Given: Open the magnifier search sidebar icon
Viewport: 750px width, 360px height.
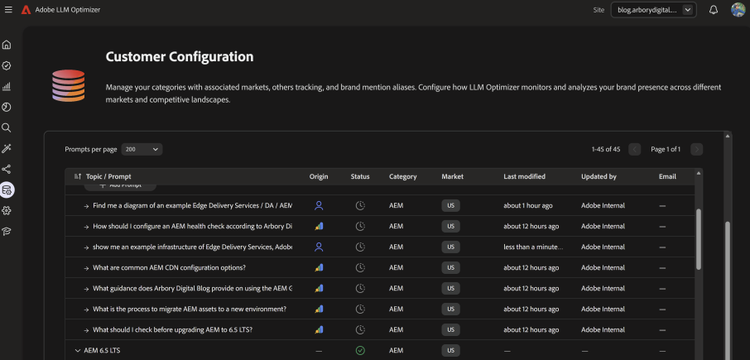Looking at the screenshot, I should tap(7, 128).
